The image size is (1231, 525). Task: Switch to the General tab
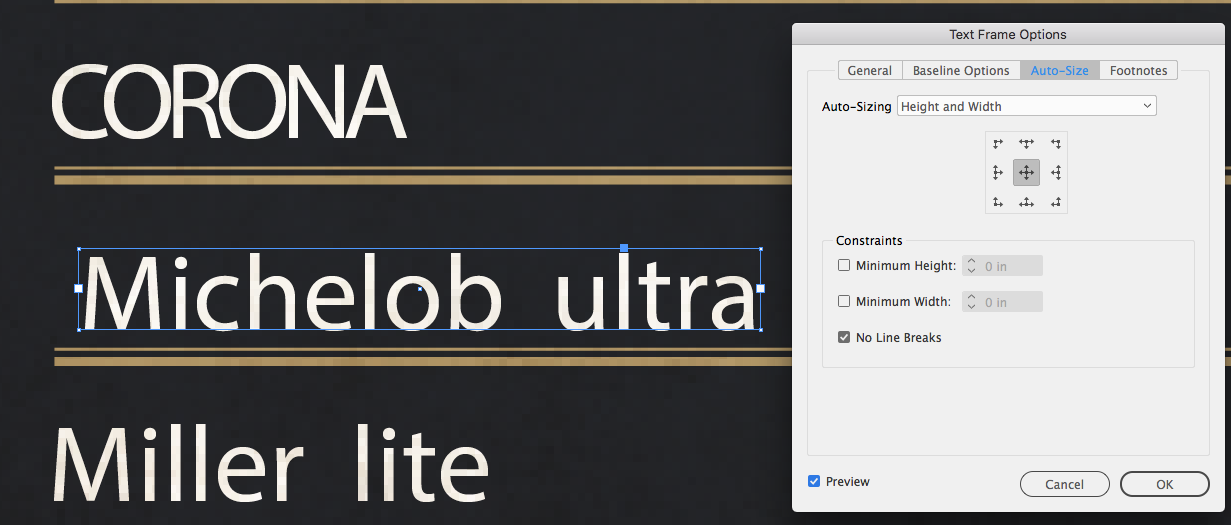(x=869, y=71)
